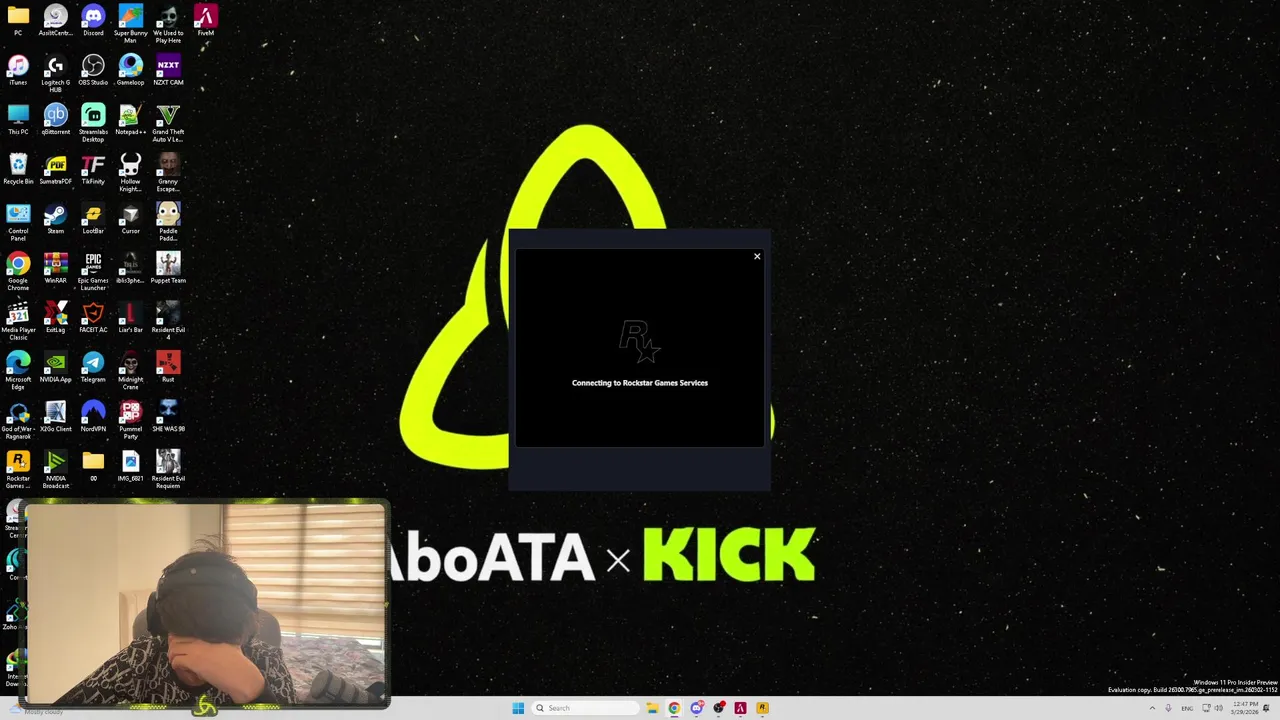This screenshot has width=1280, height=720.
Task: Select the Granny Escape desktop shortcut
Action: (168, 173)
